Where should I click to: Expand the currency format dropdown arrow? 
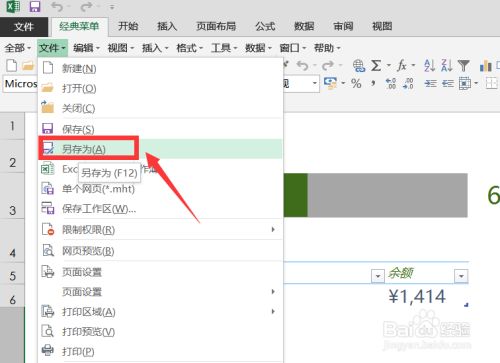343,83
